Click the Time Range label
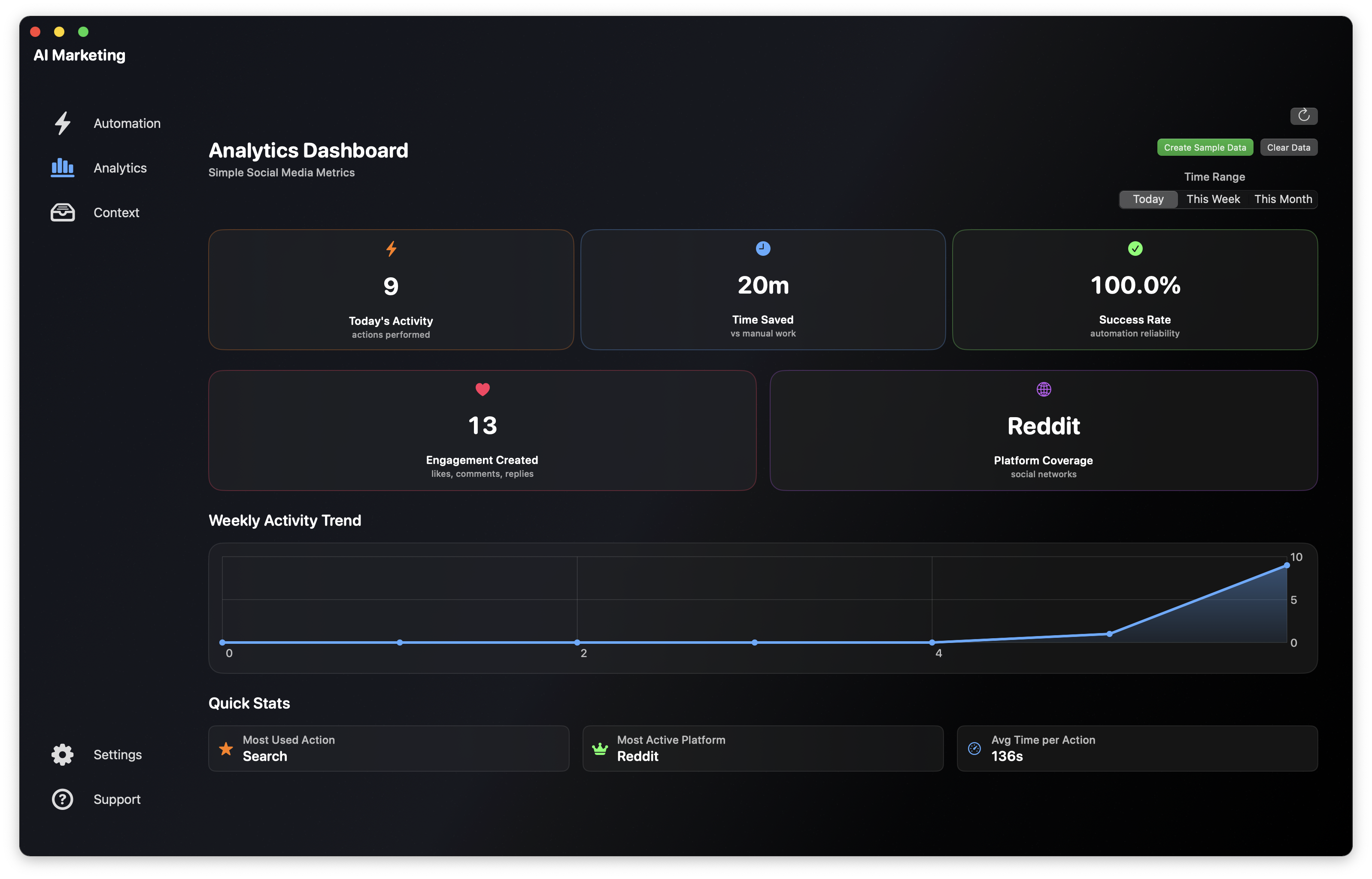1372x879 pixels. (x=1214, y=177)
